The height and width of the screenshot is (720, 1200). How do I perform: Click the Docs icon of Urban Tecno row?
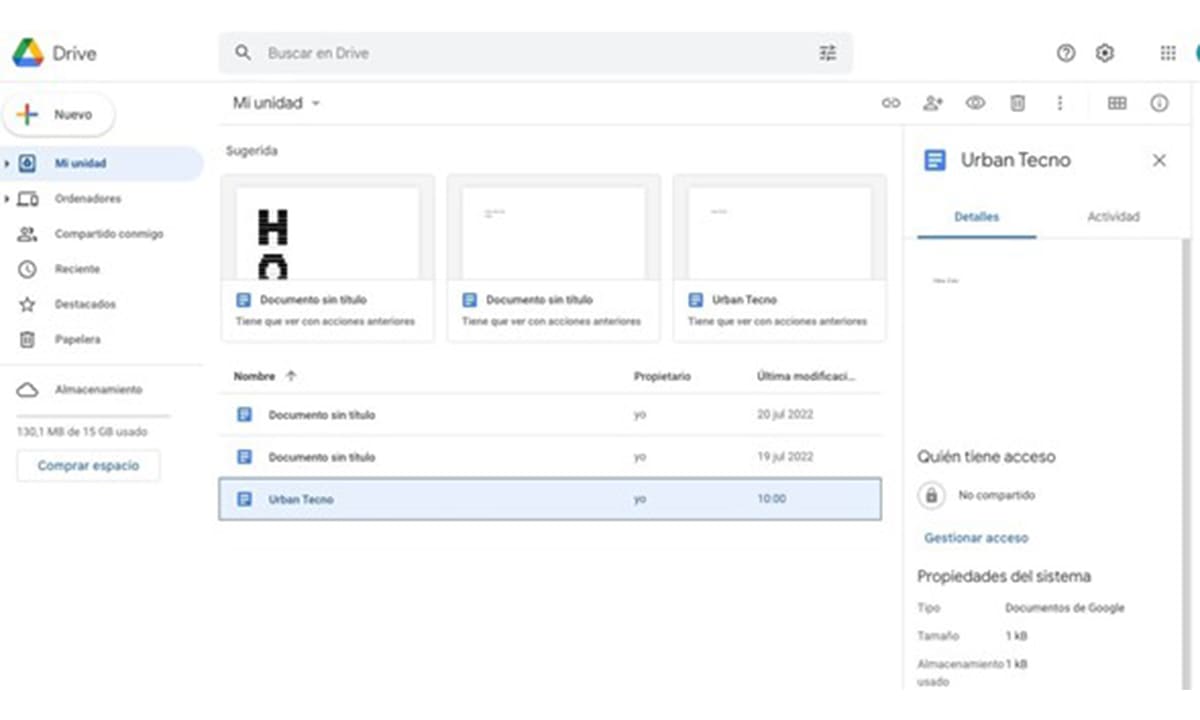tap(244, 499)
